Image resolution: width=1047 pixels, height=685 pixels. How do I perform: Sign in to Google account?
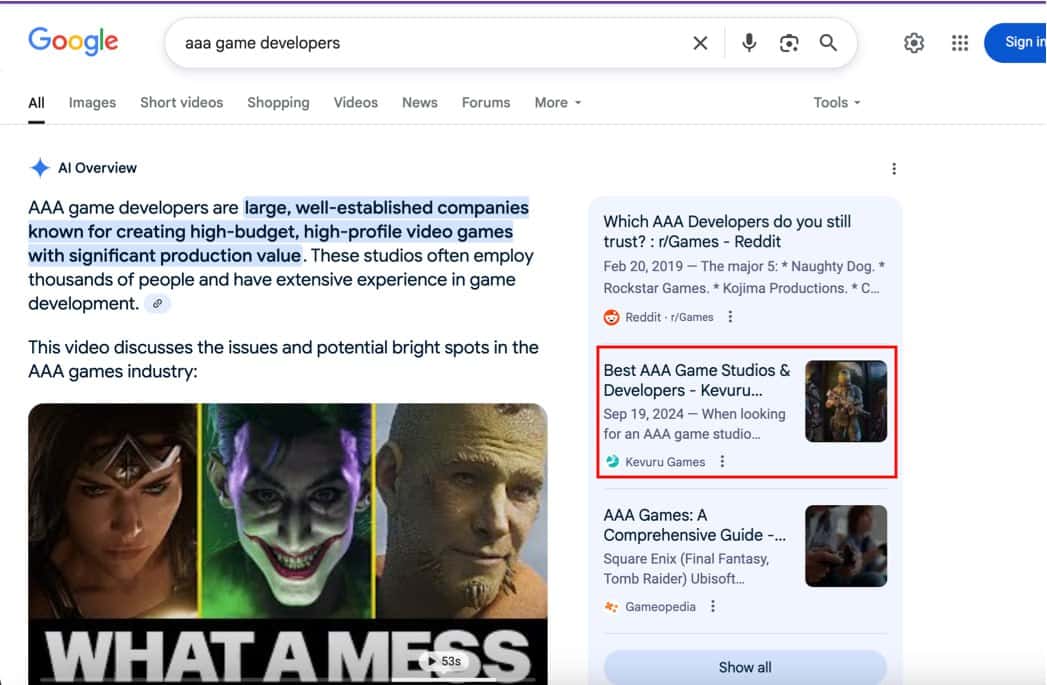[x=1016, y=43]
